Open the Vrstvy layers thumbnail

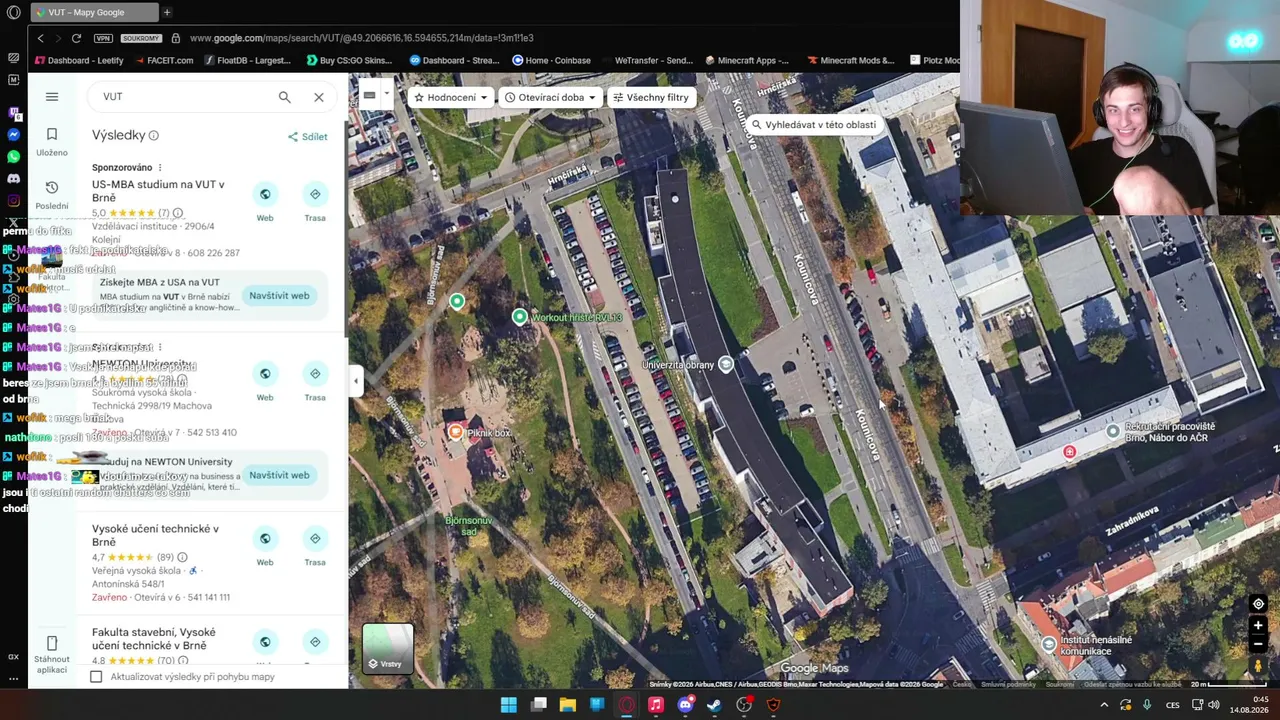point(388,649)
